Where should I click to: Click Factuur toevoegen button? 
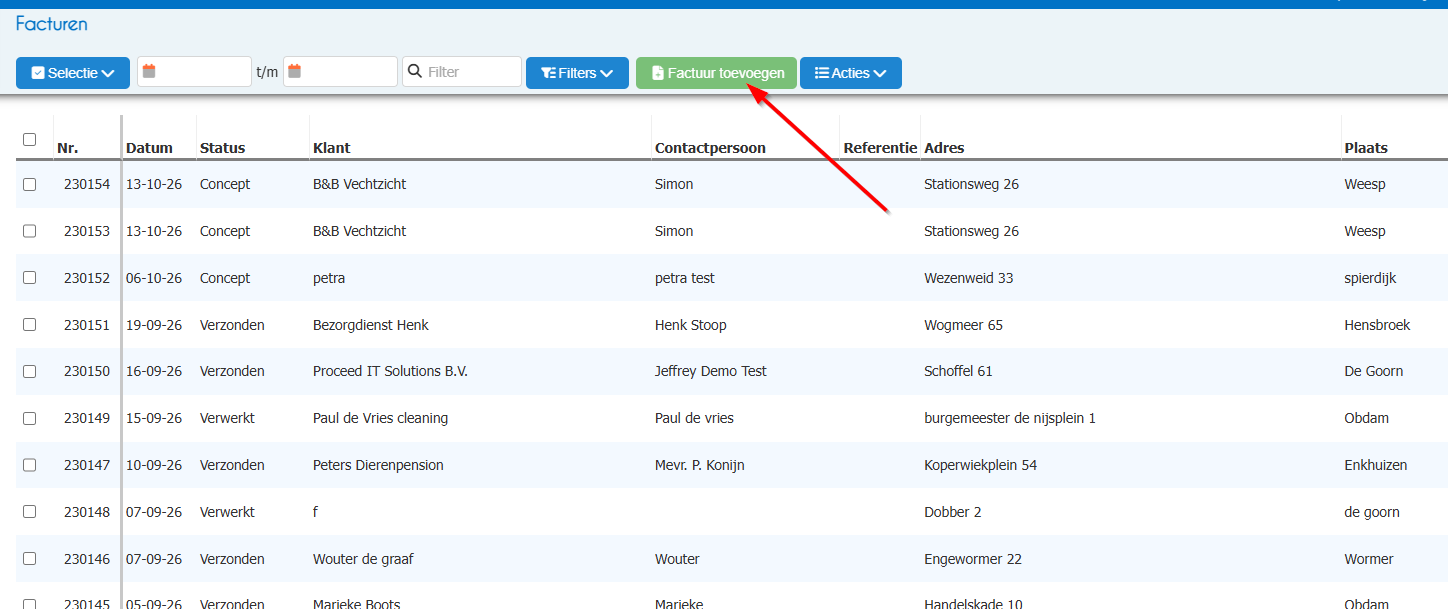[716, 73]
